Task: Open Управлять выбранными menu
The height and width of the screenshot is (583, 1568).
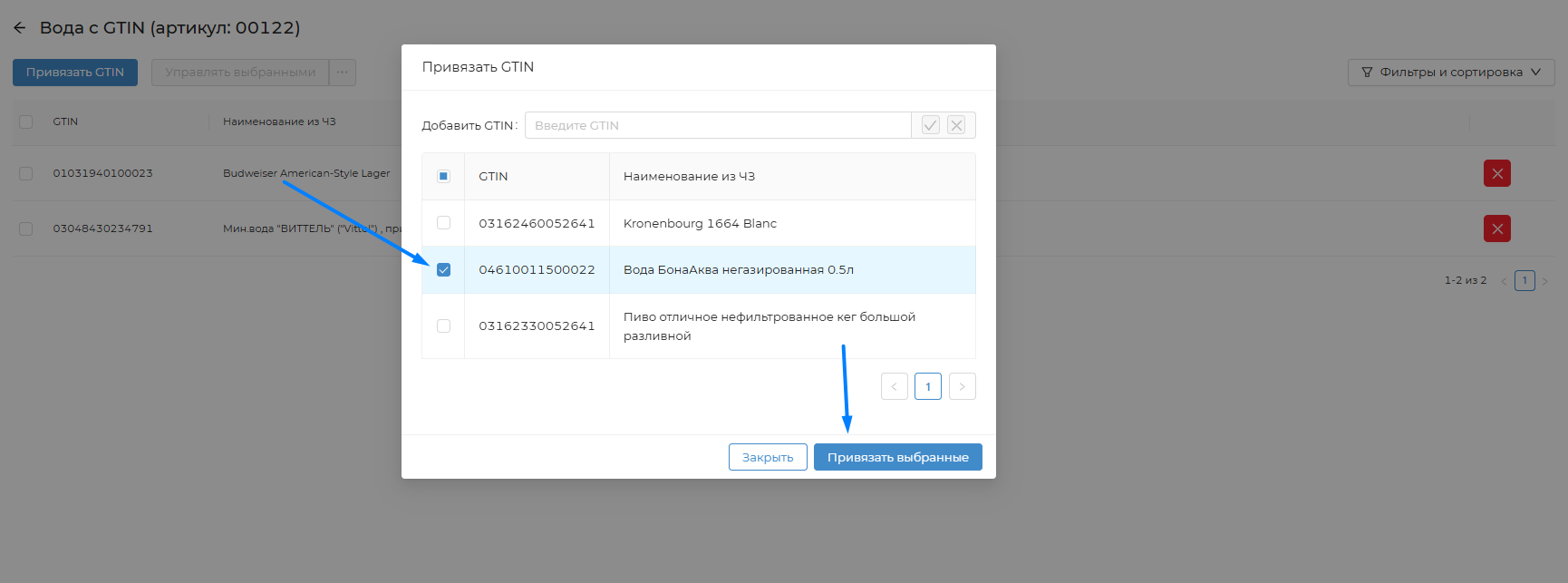Action: (240, 73)
